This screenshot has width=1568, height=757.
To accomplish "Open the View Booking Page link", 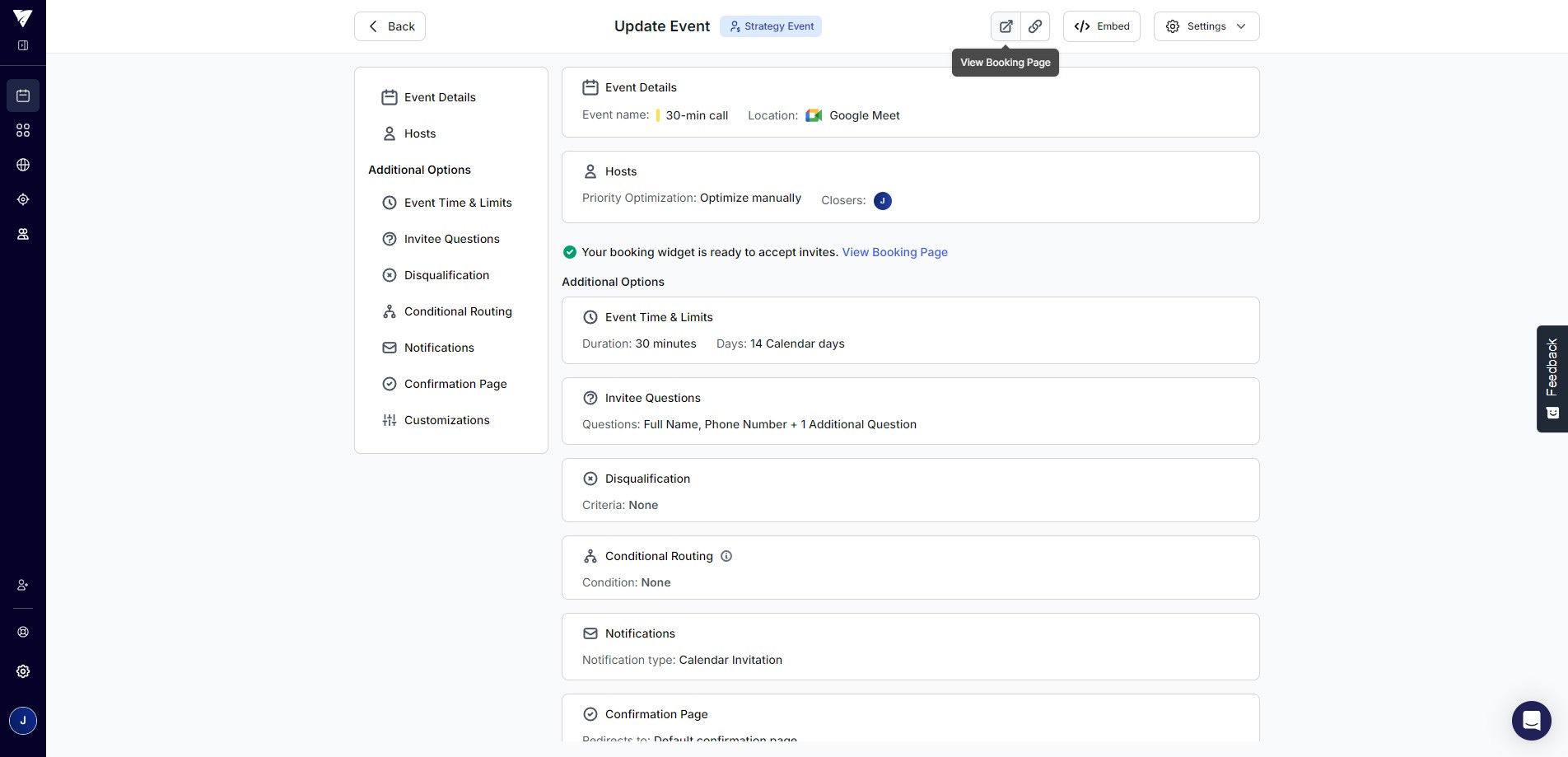I will pyautogui.click(x=894, y=252).
